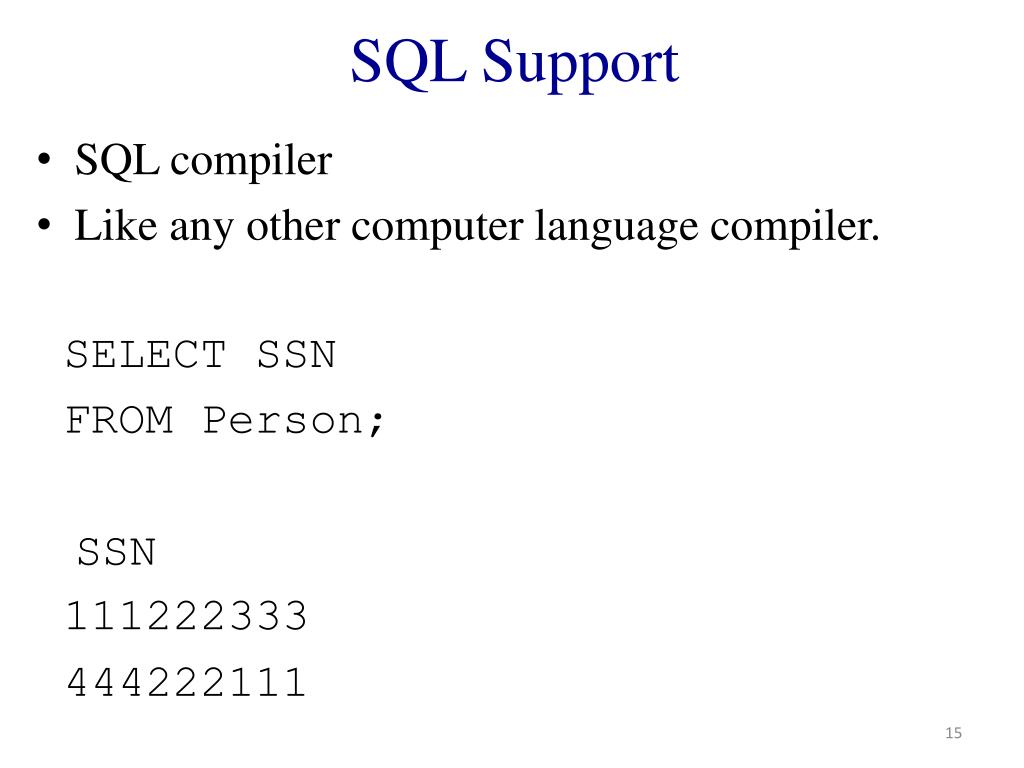1024x768 pixels.
Task: Click the bullet dot before SQL compiler
Action: tap(44, 159)
